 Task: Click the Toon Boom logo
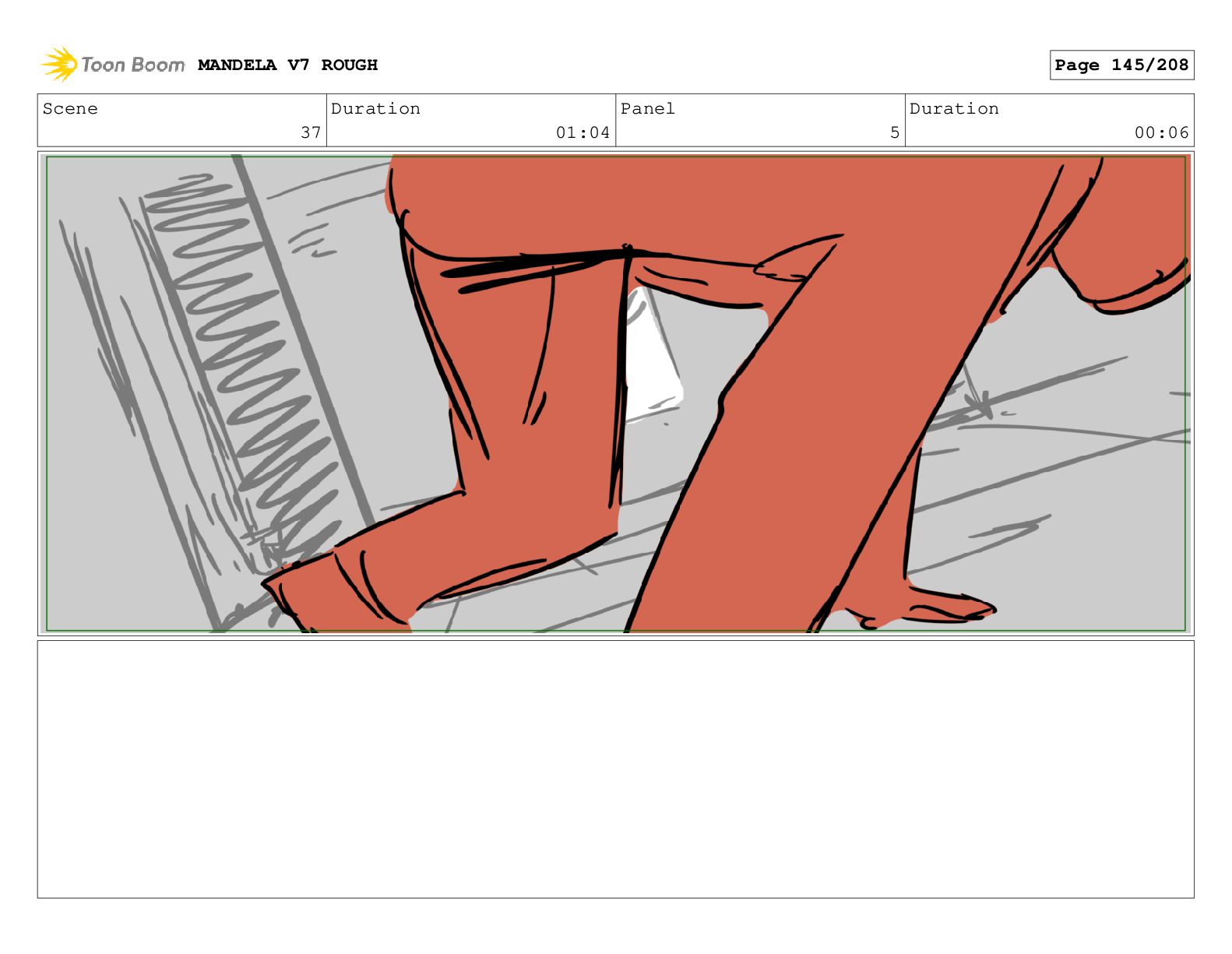[112, 65]
